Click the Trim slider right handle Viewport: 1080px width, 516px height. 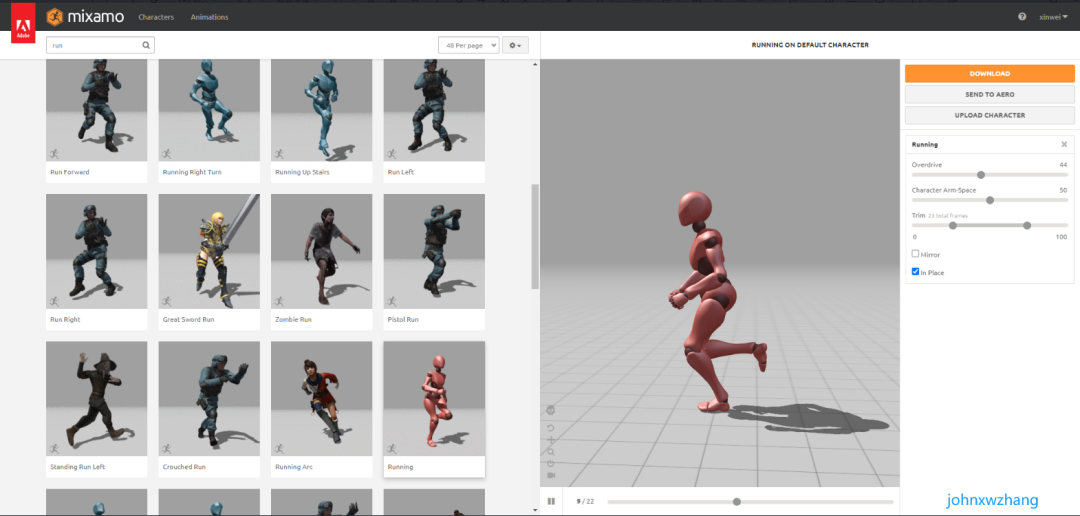tap(1027, 225)
